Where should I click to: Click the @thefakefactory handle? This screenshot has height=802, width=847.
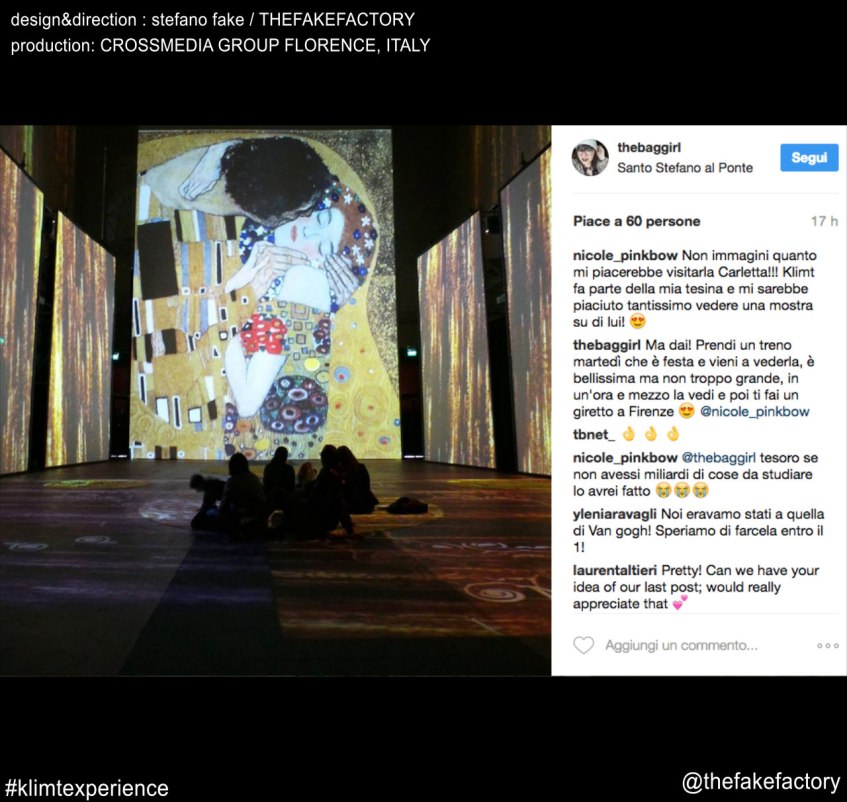tap(761, 782)
